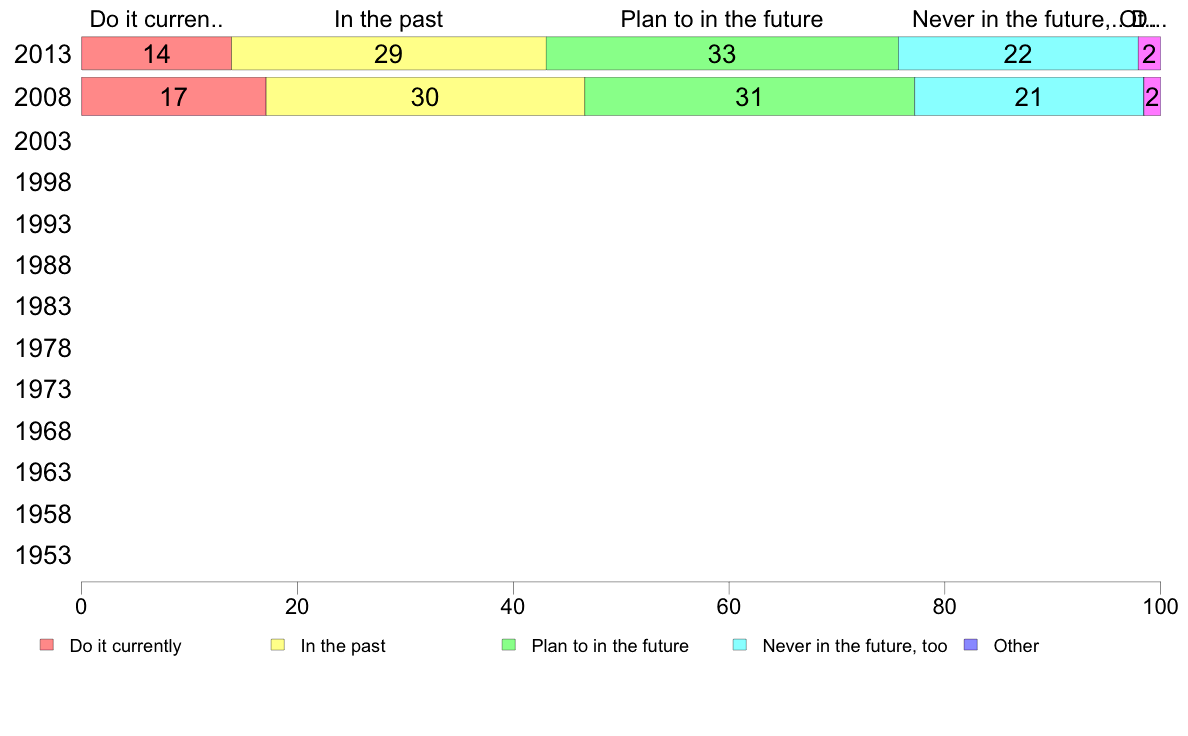The width and height of the screenshot is (1188, 736).
Task: Select the 2013 red bar segment showing 14
Action: (x=156, y=53)
